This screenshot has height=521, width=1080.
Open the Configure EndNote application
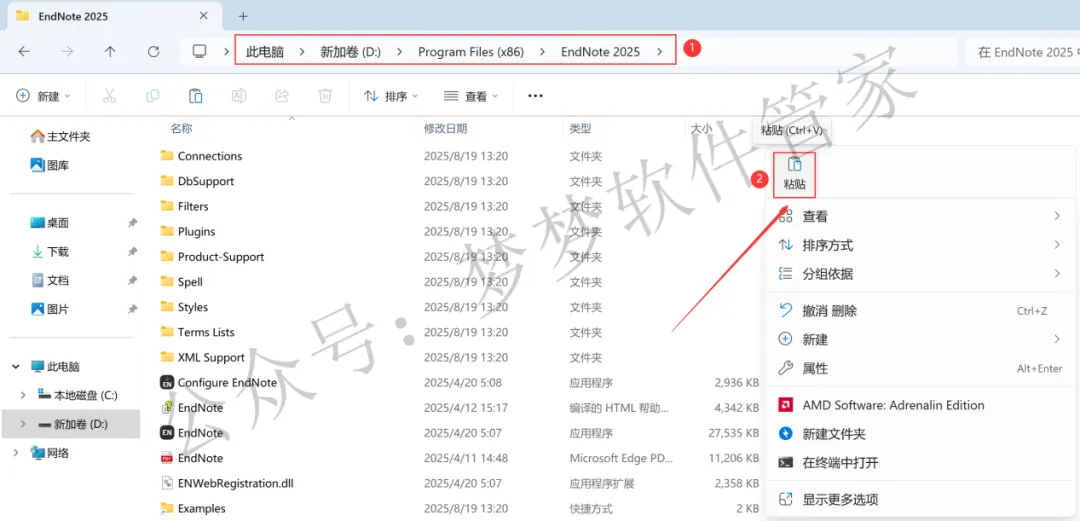point(227,382)
